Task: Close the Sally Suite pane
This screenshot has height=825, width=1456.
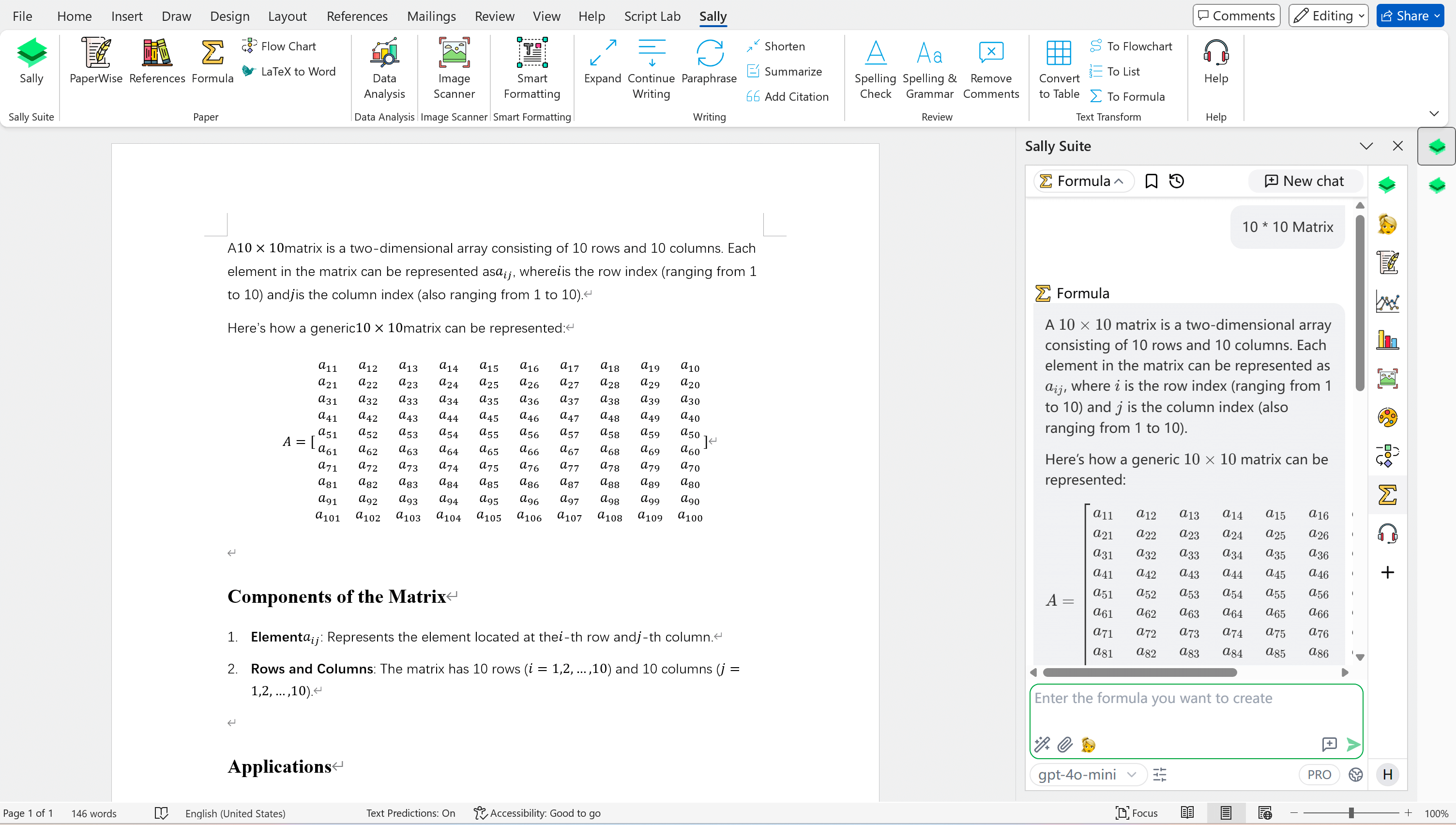Action: pos(1397,146)
